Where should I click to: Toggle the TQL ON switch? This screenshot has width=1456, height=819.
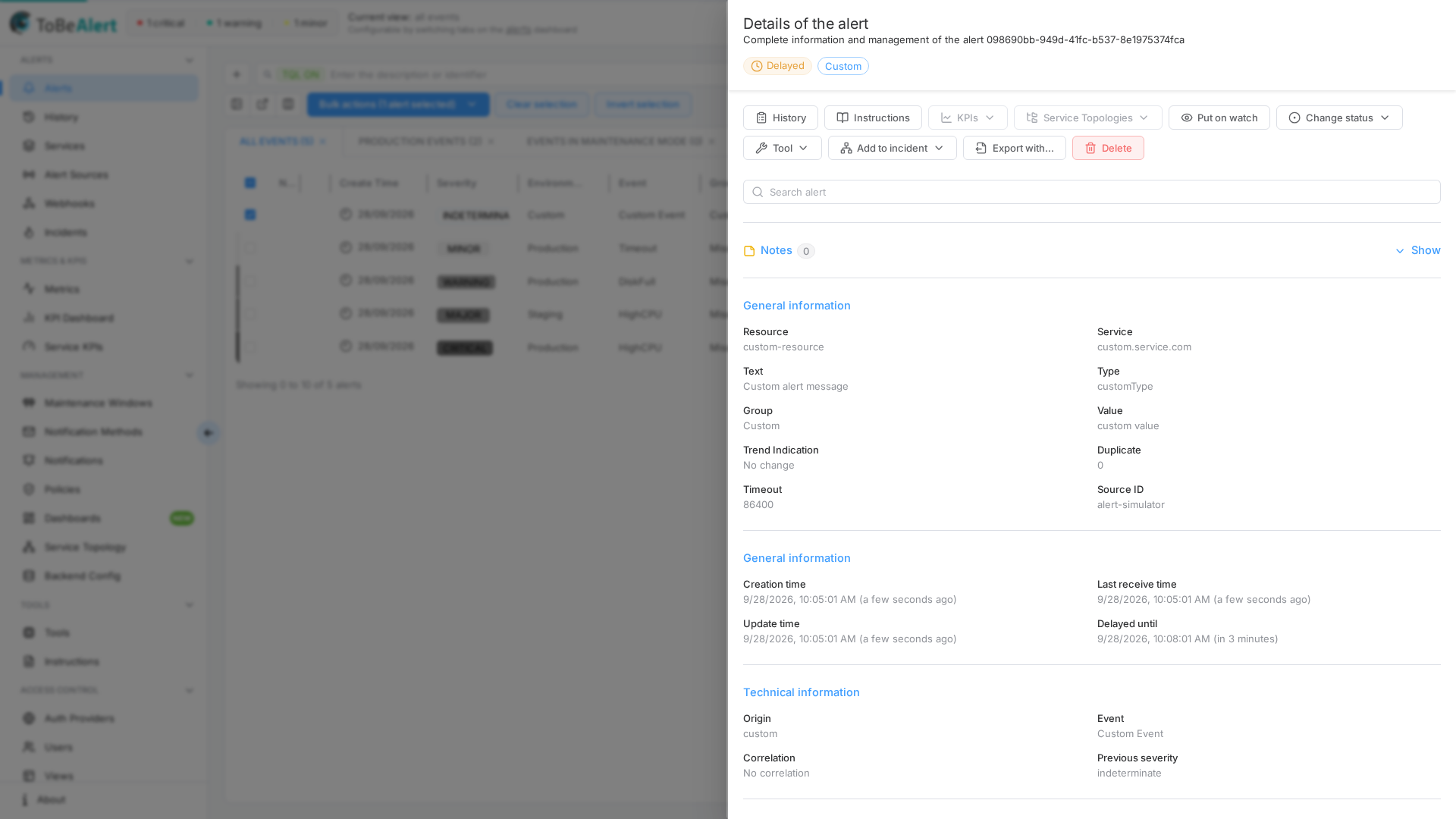(x=301, y=74)
